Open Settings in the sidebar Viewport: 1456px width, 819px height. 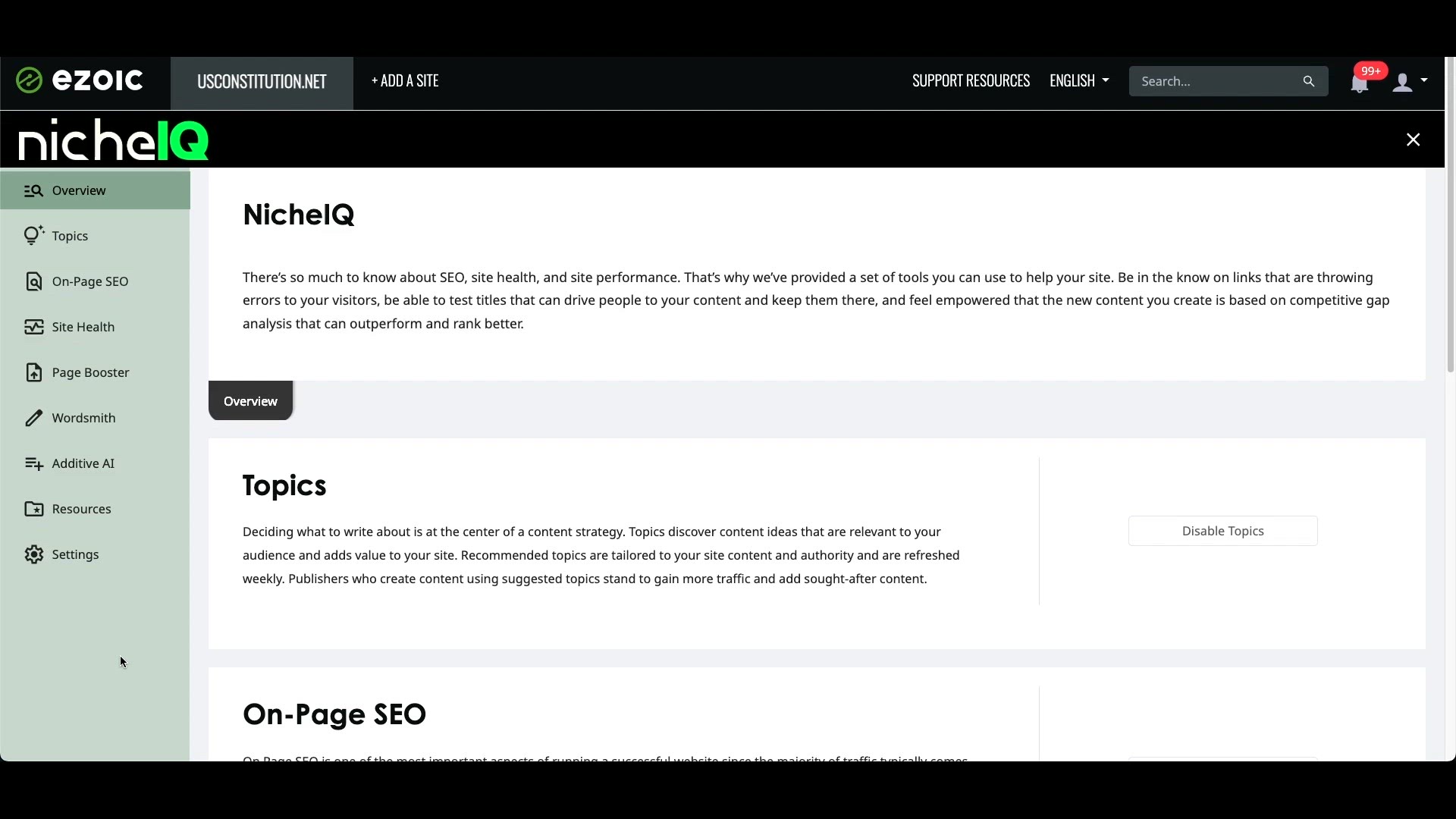95,554
